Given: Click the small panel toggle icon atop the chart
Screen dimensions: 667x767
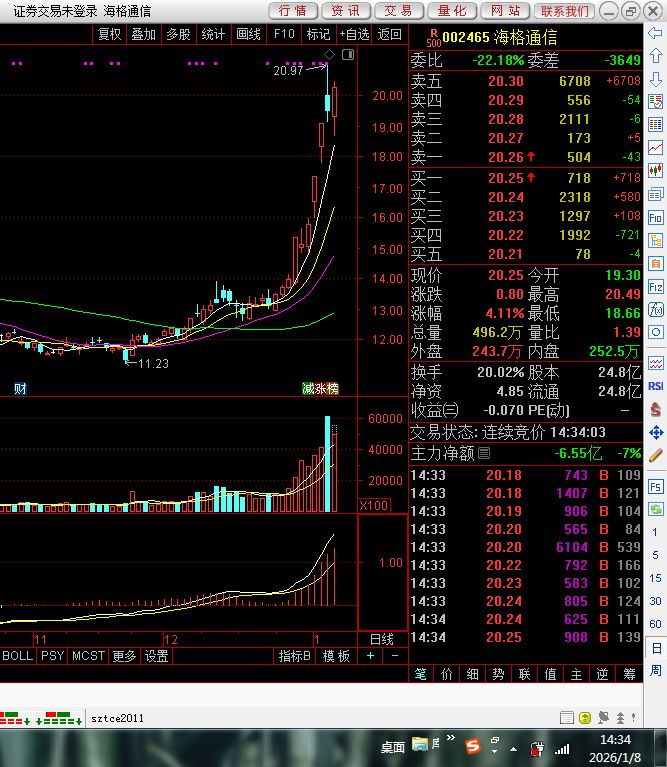Looking at the screenshot, I should click(x=348, y=54).
